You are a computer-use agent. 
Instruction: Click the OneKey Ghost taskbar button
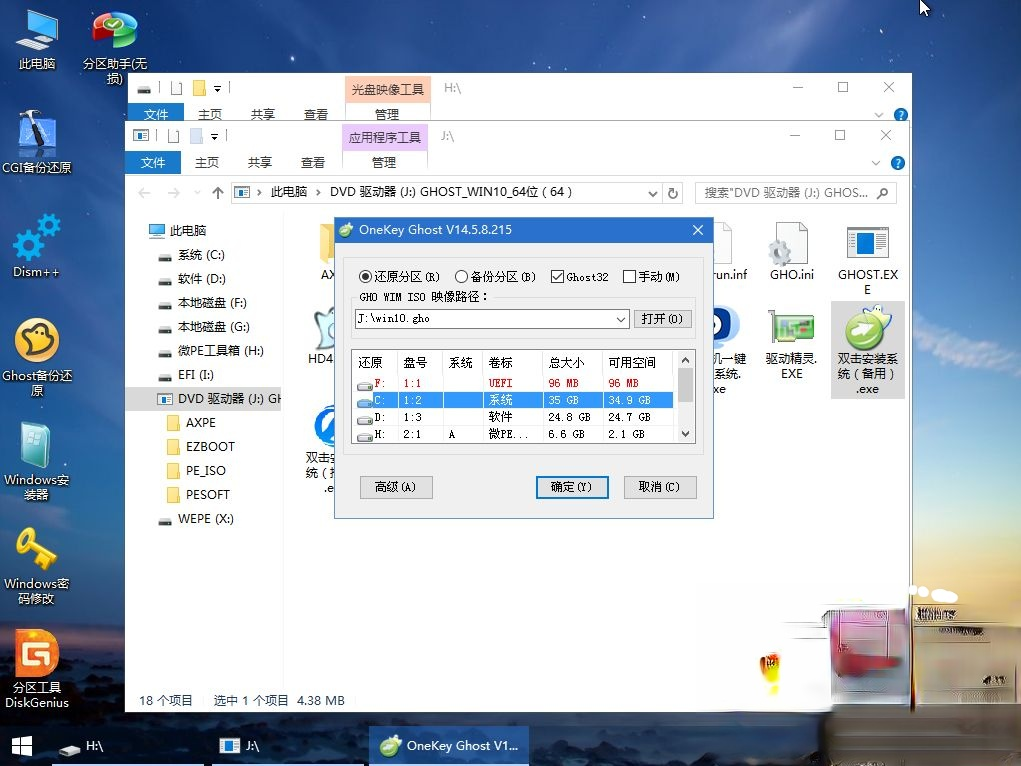pos(449,746)
